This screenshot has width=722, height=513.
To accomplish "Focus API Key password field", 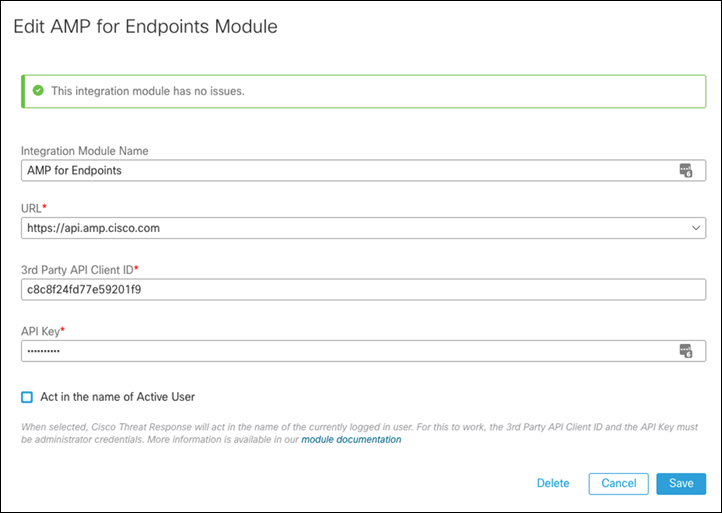I will point(363,351).
